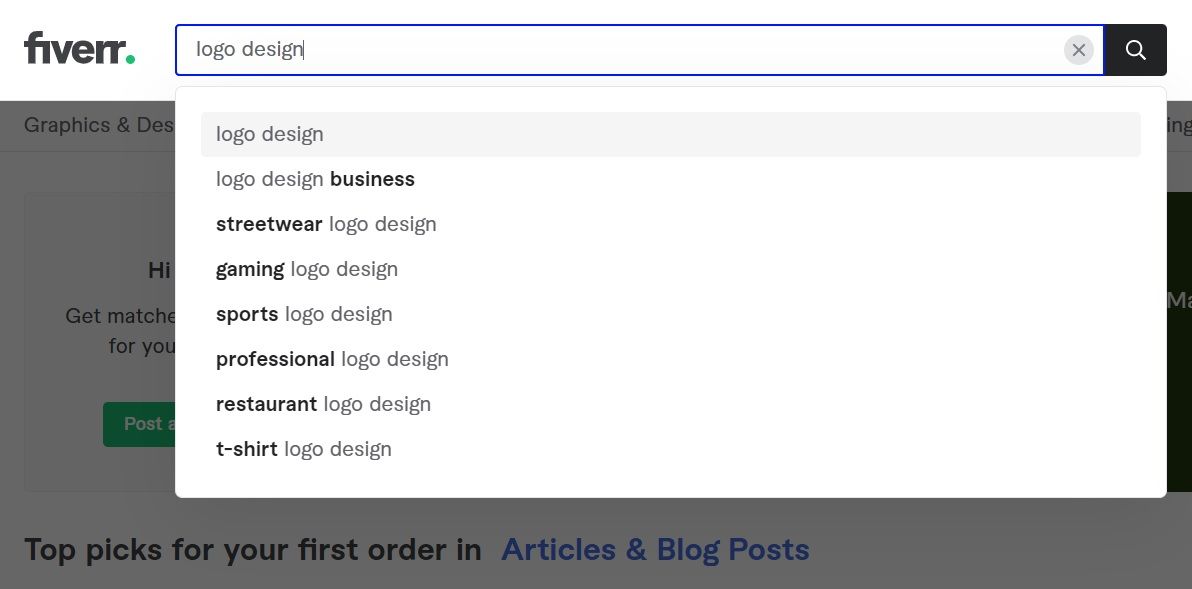Choose 'logo design business' suggestion
Screen dimensions: 1192x589
click(315, 179)
